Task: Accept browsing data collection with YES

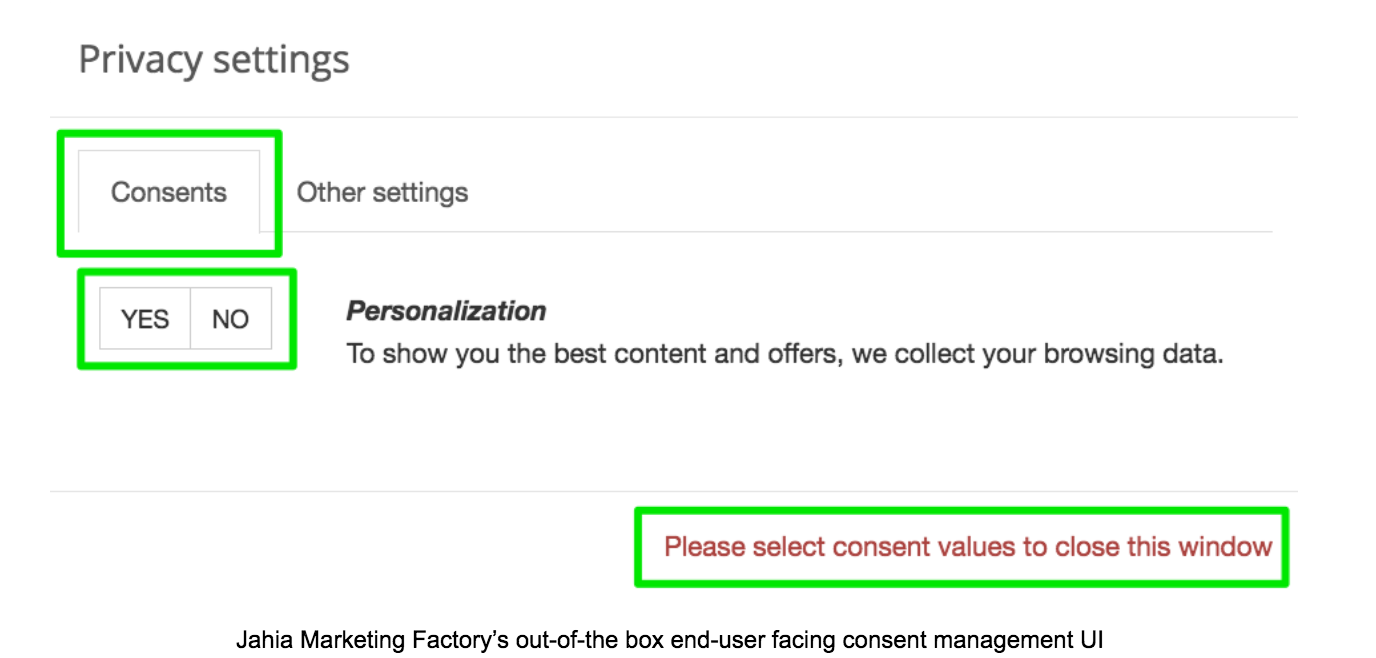Action: 145,319
